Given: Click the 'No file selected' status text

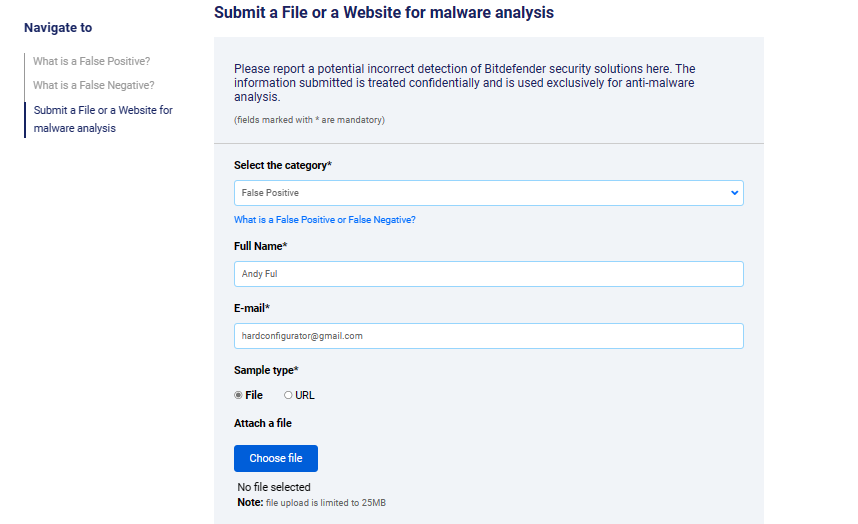Looking at the screenshot, I should (x=274, y=487).
